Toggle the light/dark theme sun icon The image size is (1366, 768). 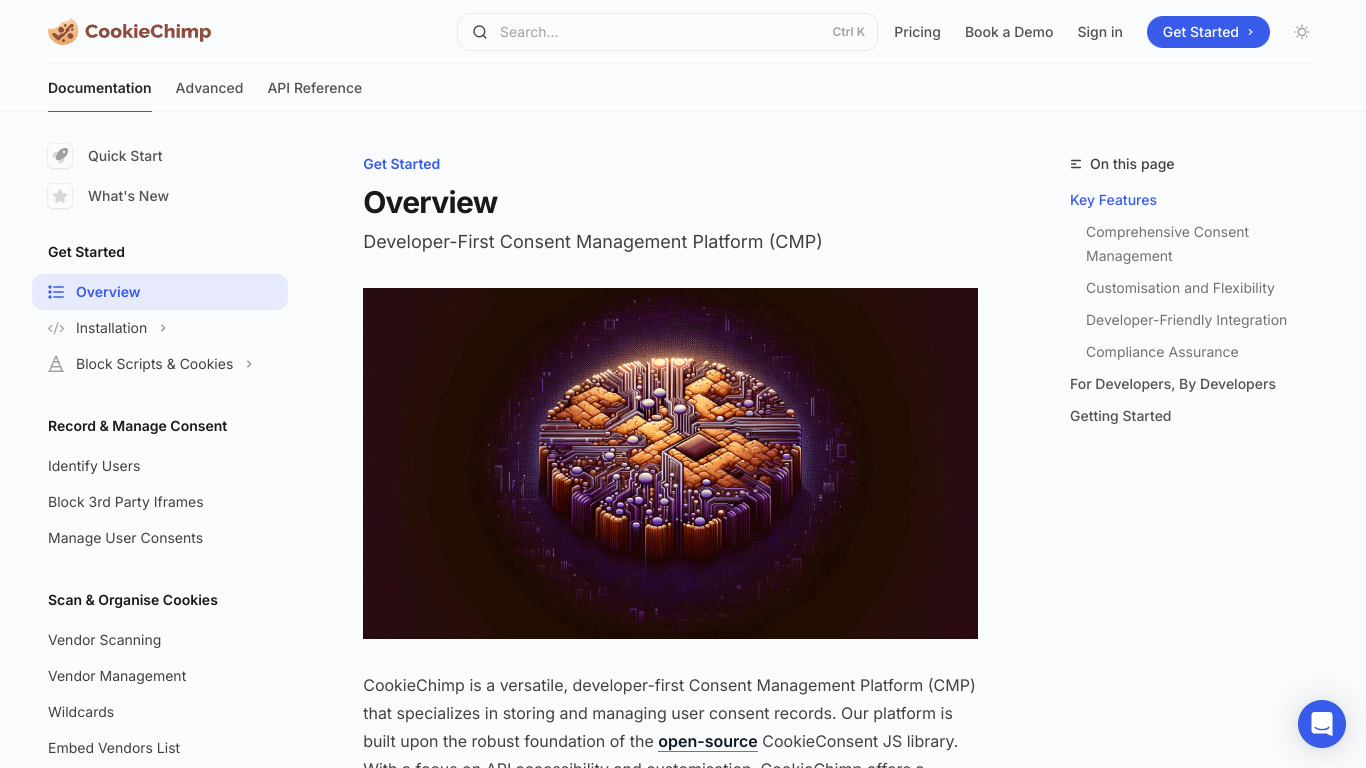click(x=1302, y=32)
